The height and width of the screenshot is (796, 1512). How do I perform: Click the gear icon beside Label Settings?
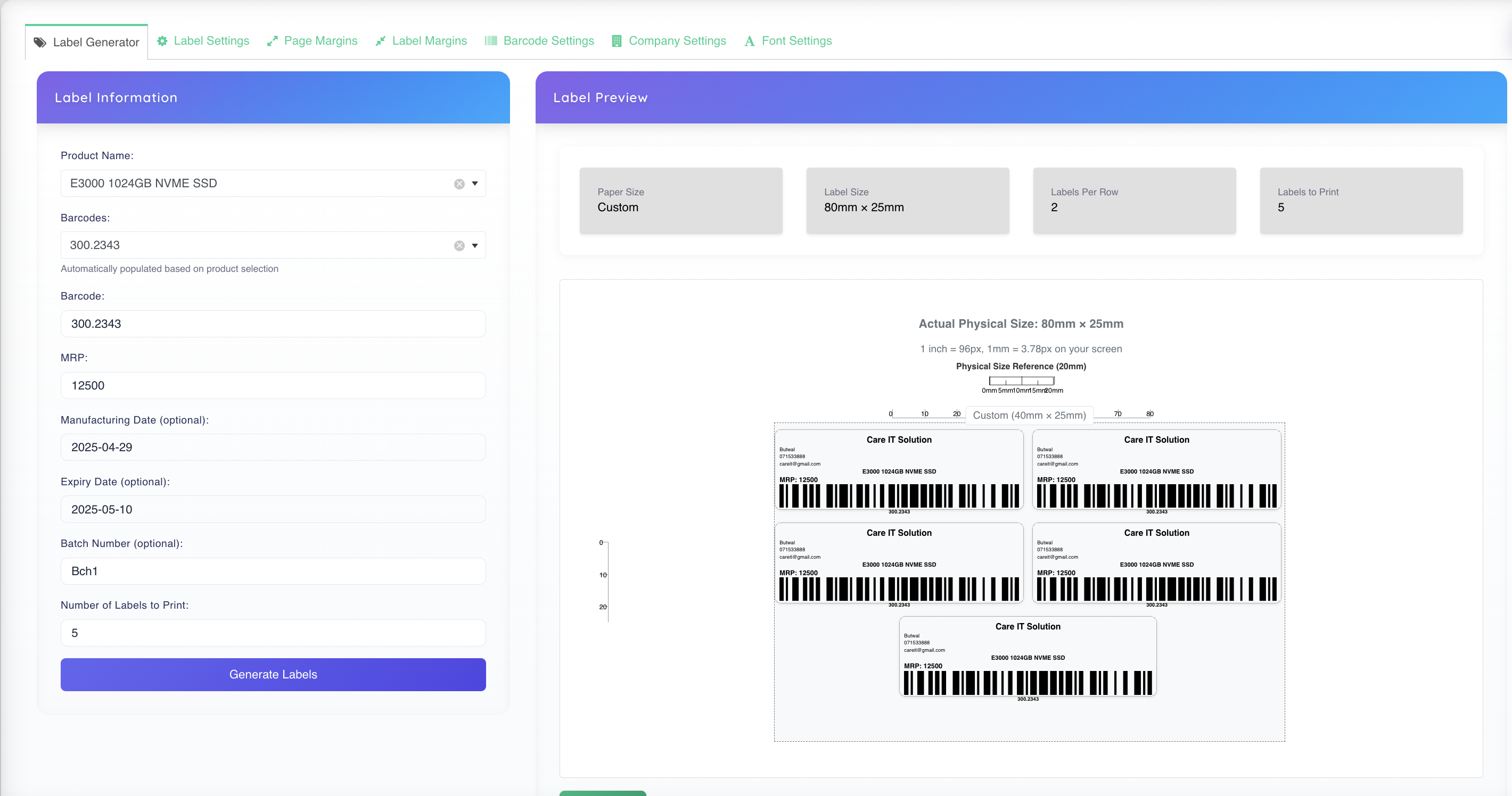(162, 41)
